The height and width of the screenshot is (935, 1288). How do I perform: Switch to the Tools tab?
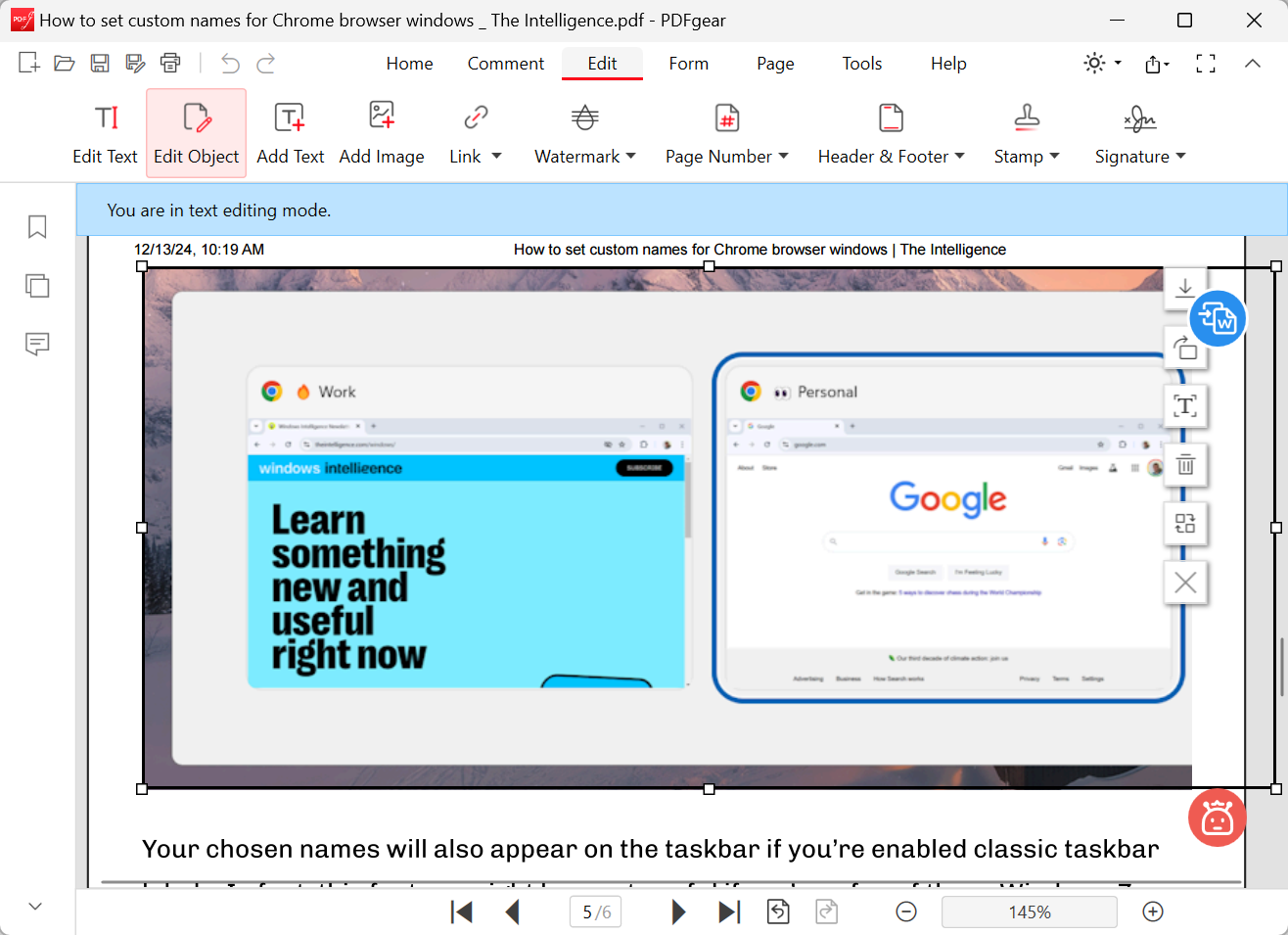click(862, 64)
